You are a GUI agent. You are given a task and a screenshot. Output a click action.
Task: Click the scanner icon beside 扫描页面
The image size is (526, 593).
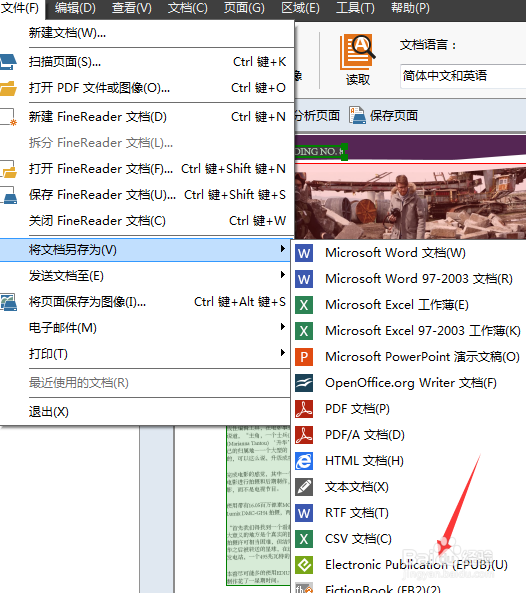8,62
